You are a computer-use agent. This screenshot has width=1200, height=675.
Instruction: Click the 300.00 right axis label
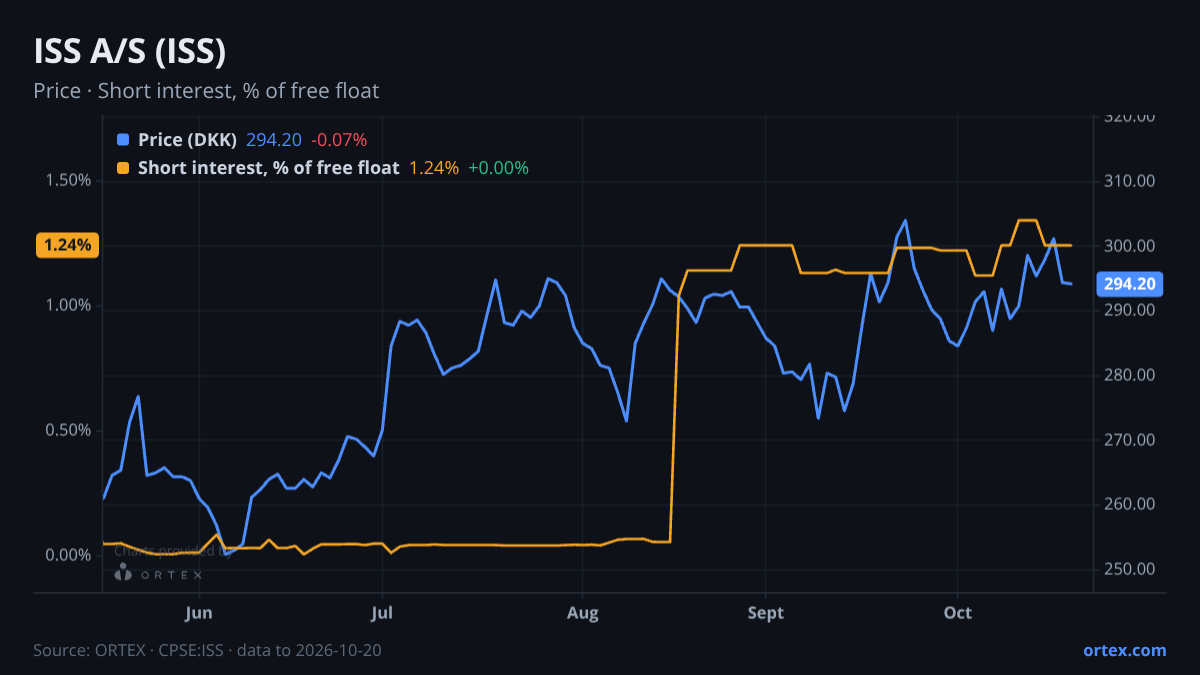pyautogui.click(x=1130, y=246)
